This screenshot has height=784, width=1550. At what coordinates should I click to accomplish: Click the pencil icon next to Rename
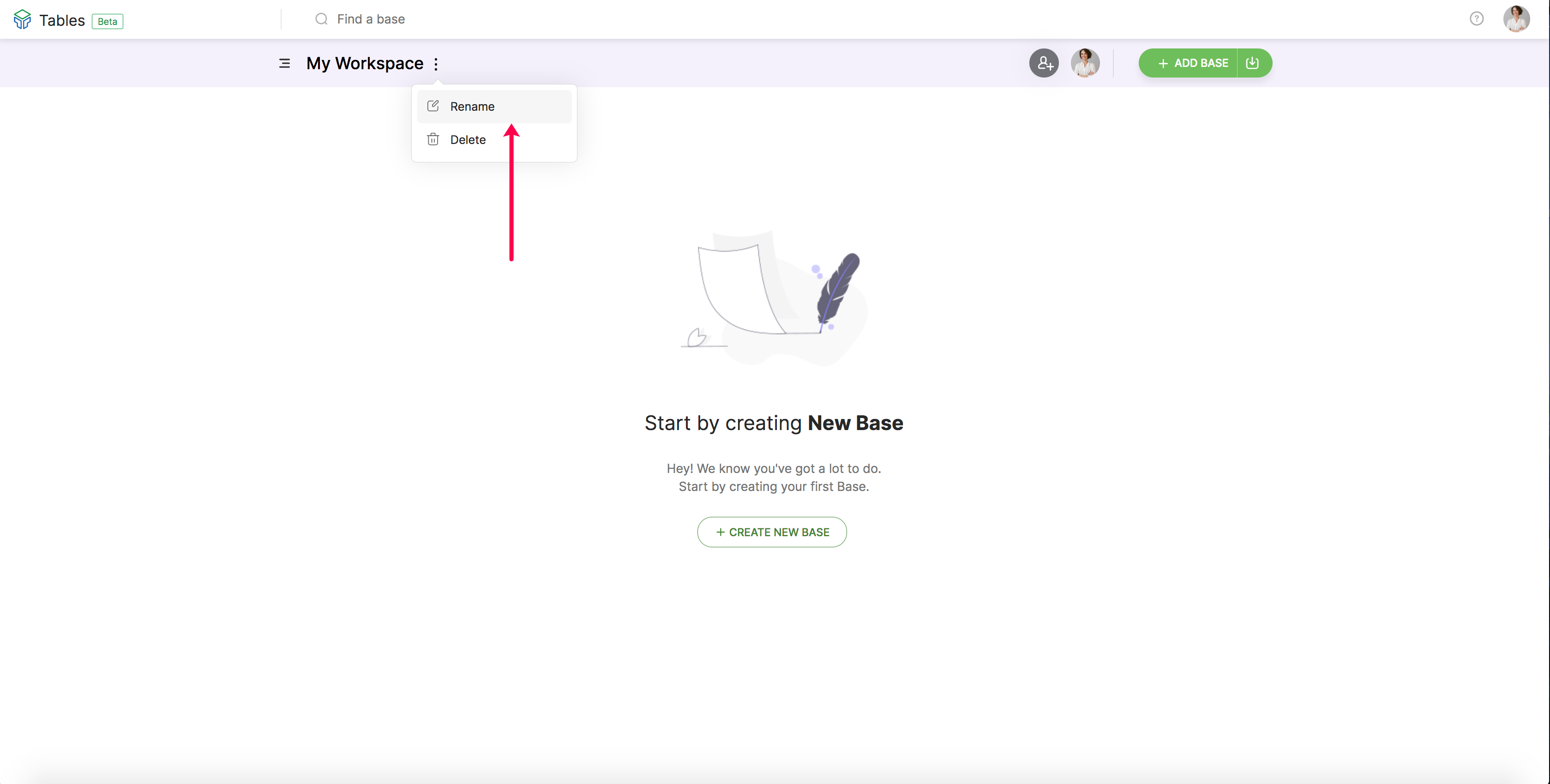point(433,106)
